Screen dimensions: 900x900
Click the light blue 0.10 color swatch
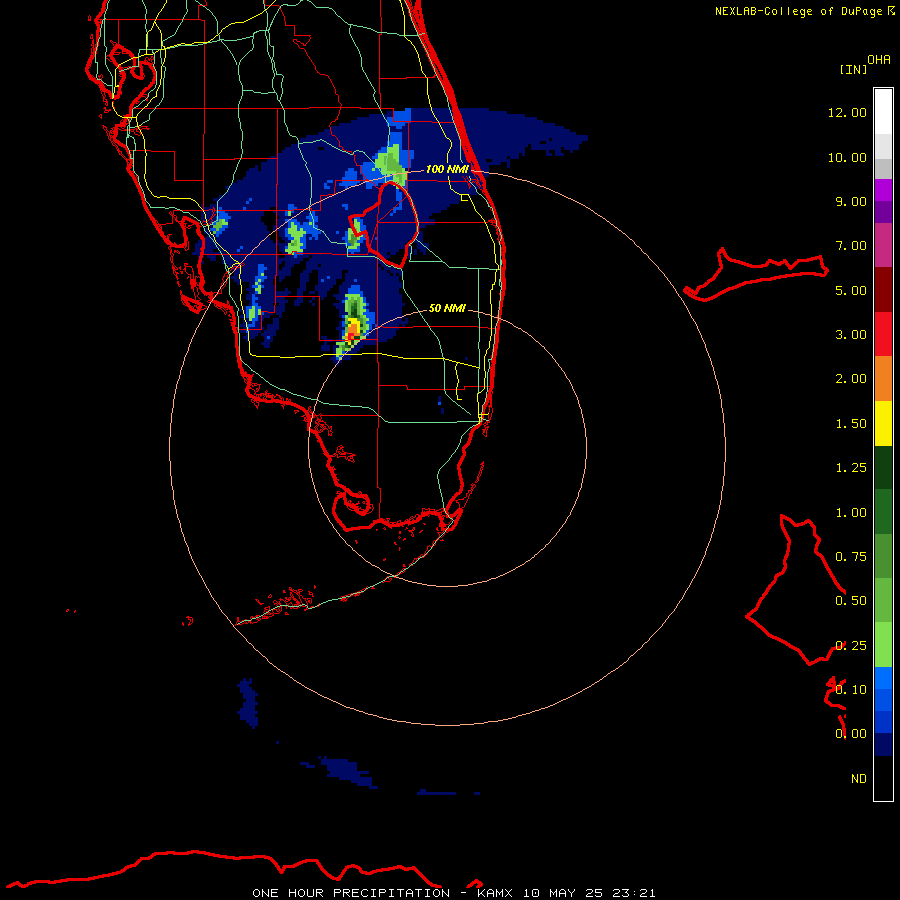[883, 678]
